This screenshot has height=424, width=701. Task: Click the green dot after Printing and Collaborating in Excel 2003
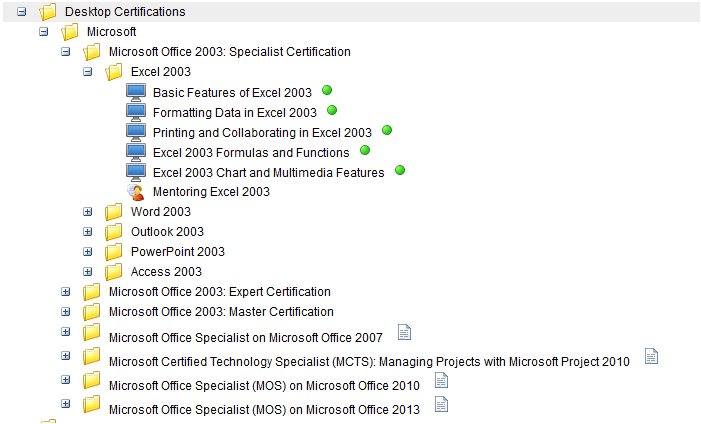pyautogui.click(x=387, y=130)
